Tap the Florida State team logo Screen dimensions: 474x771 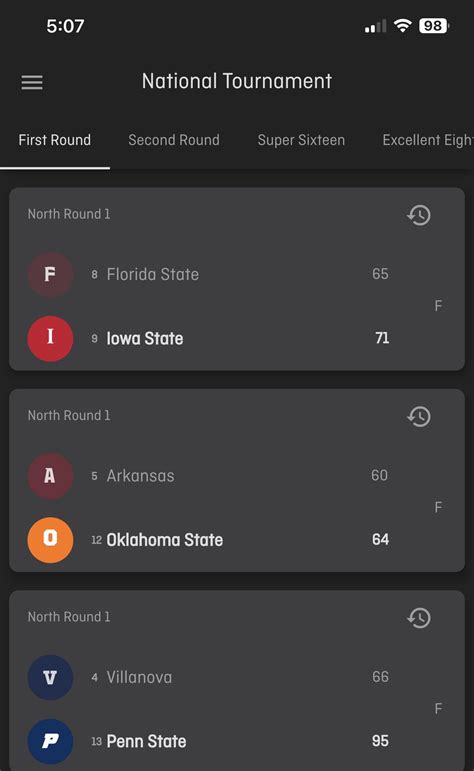coord(50,274)
